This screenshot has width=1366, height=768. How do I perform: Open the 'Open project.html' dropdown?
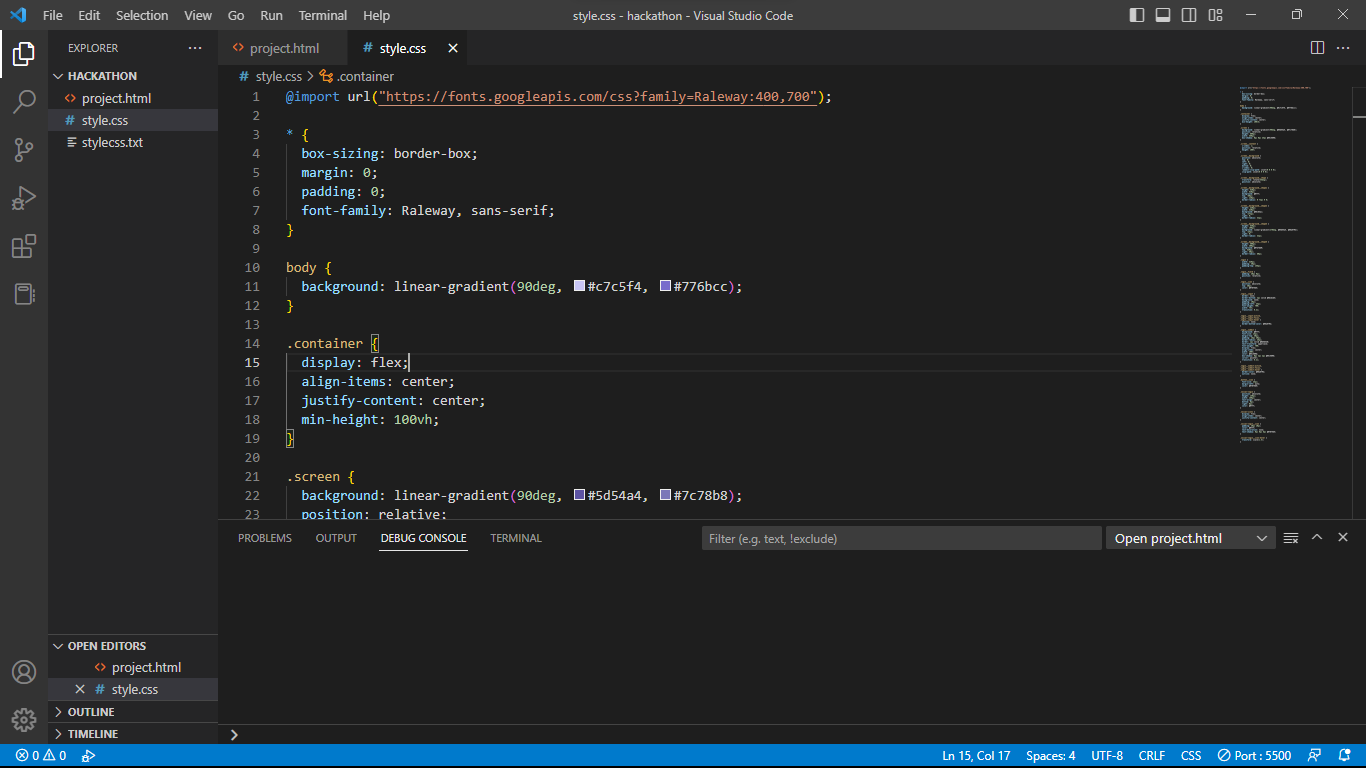[1190, 538]
